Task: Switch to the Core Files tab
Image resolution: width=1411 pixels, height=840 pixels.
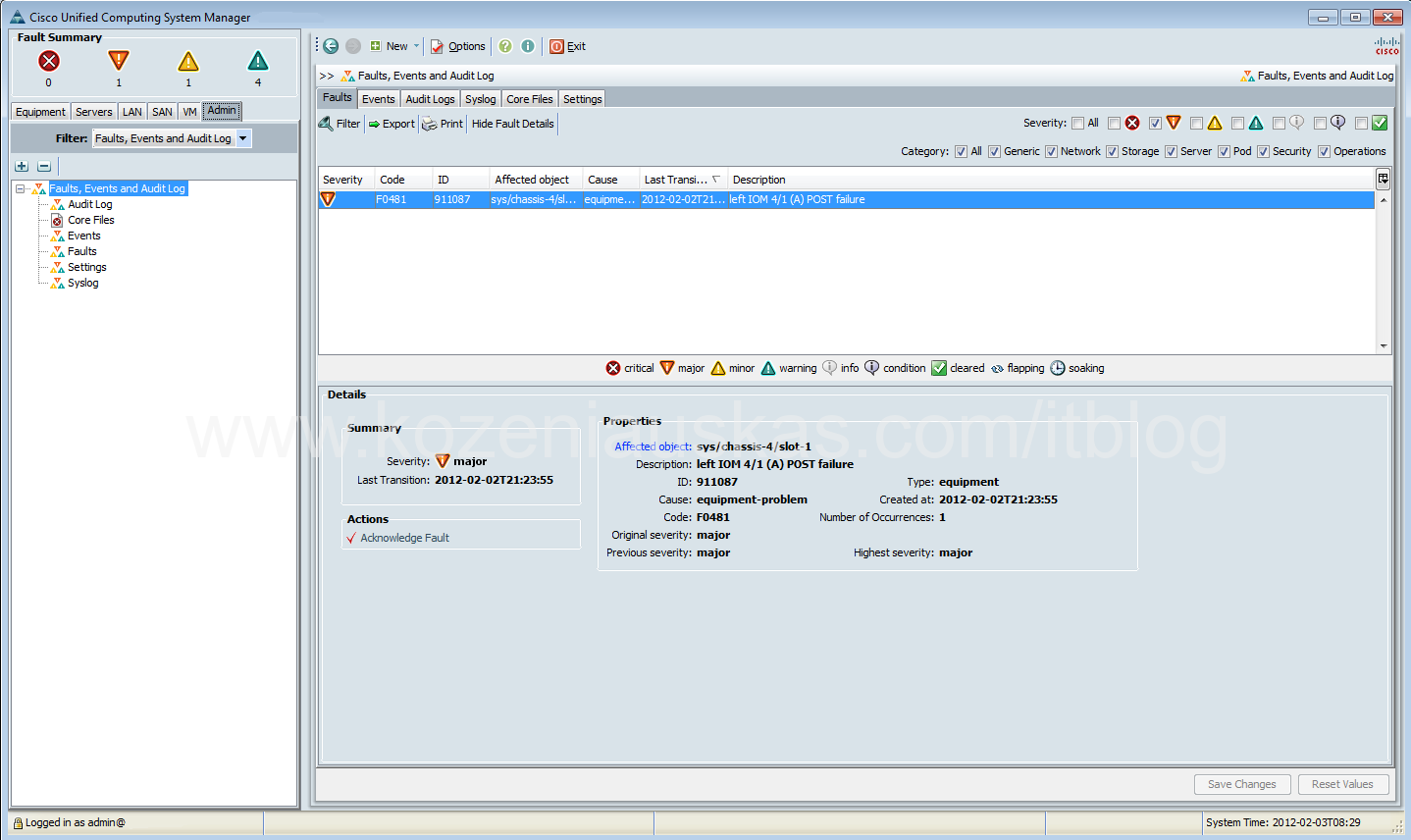Action: click(530, 99)
